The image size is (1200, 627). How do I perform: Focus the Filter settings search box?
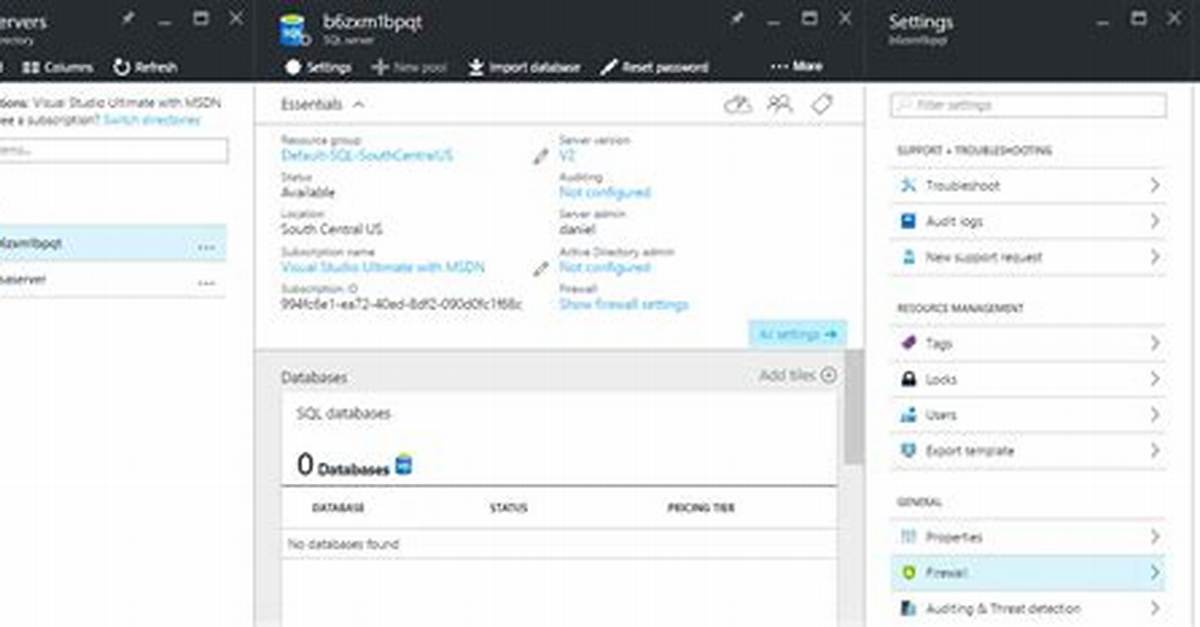click(x=1028, y=105)
